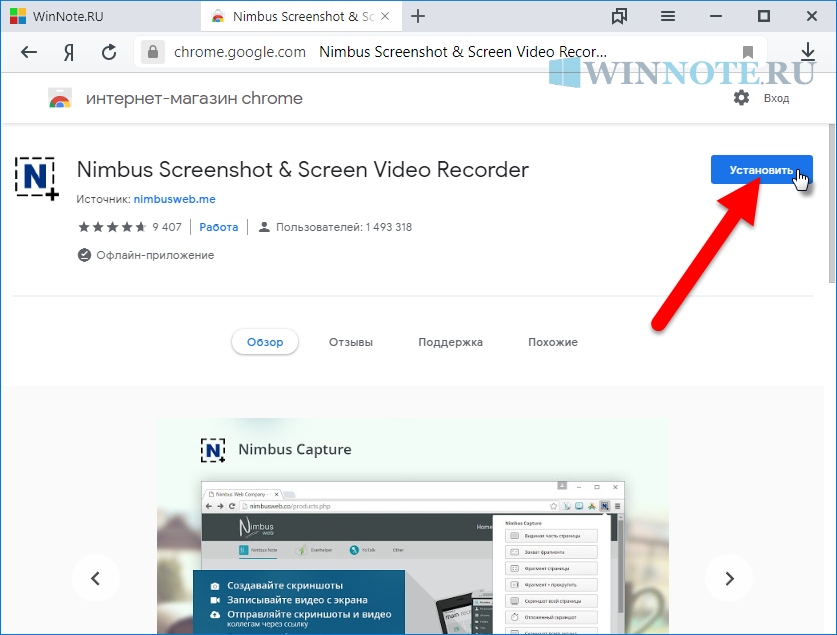This screenshot has width=837, height=635.
Task: Click the Офлайн-приложение label
Action: pyautogui.click(x=155, y=256)
